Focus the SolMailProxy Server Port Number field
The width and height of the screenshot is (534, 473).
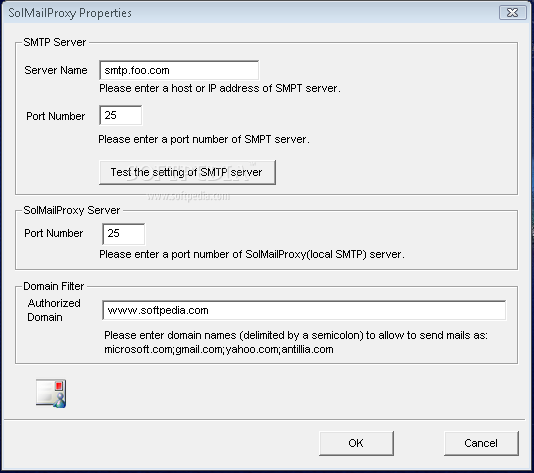123,234
